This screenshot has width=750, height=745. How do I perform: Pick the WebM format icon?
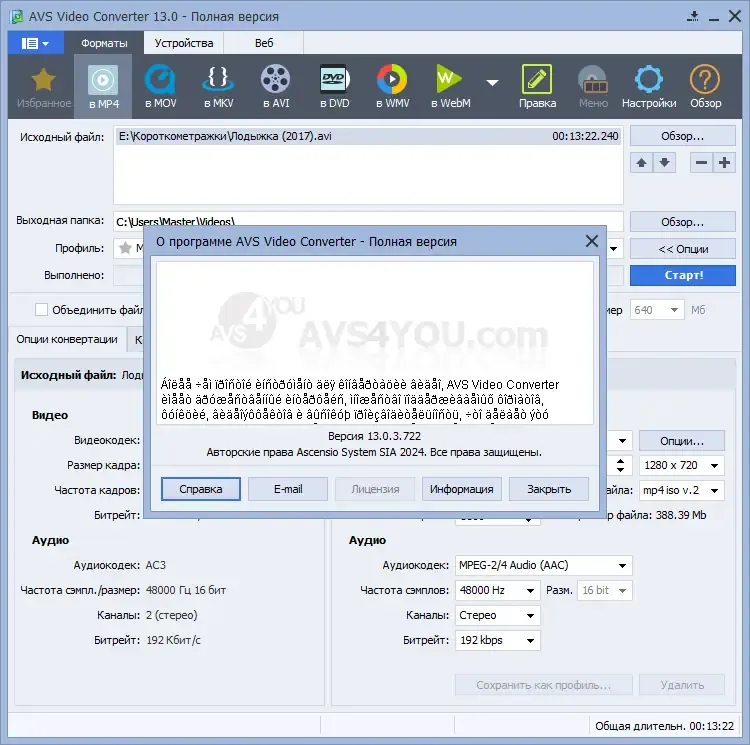[450, 87]
